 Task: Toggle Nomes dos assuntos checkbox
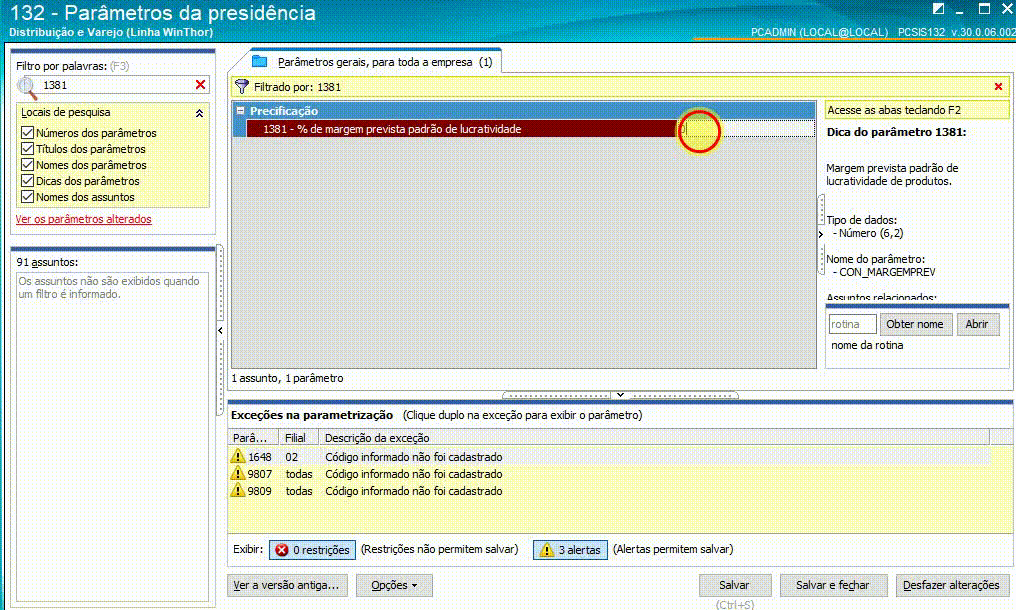click(x=27, y=197)
